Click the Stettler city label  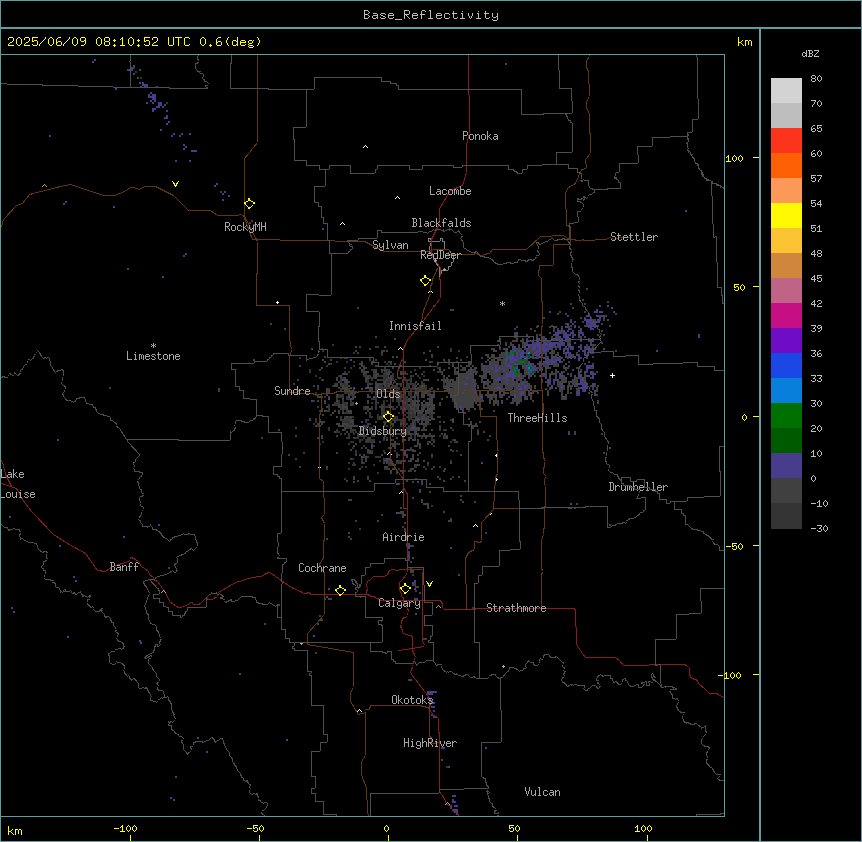[634, 237]
